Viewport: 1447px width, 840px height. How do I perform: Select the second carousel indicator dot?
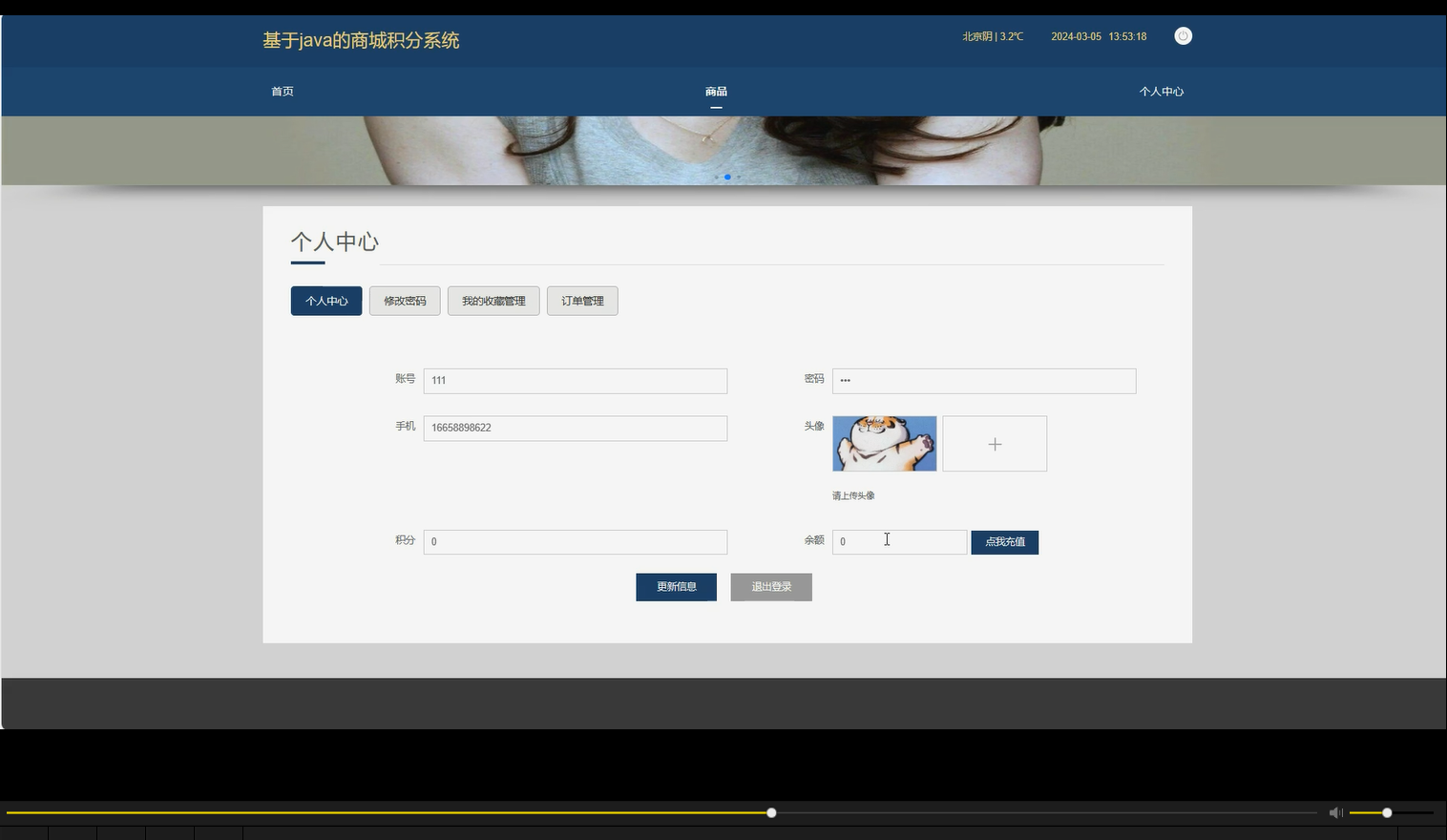[727, 177]
